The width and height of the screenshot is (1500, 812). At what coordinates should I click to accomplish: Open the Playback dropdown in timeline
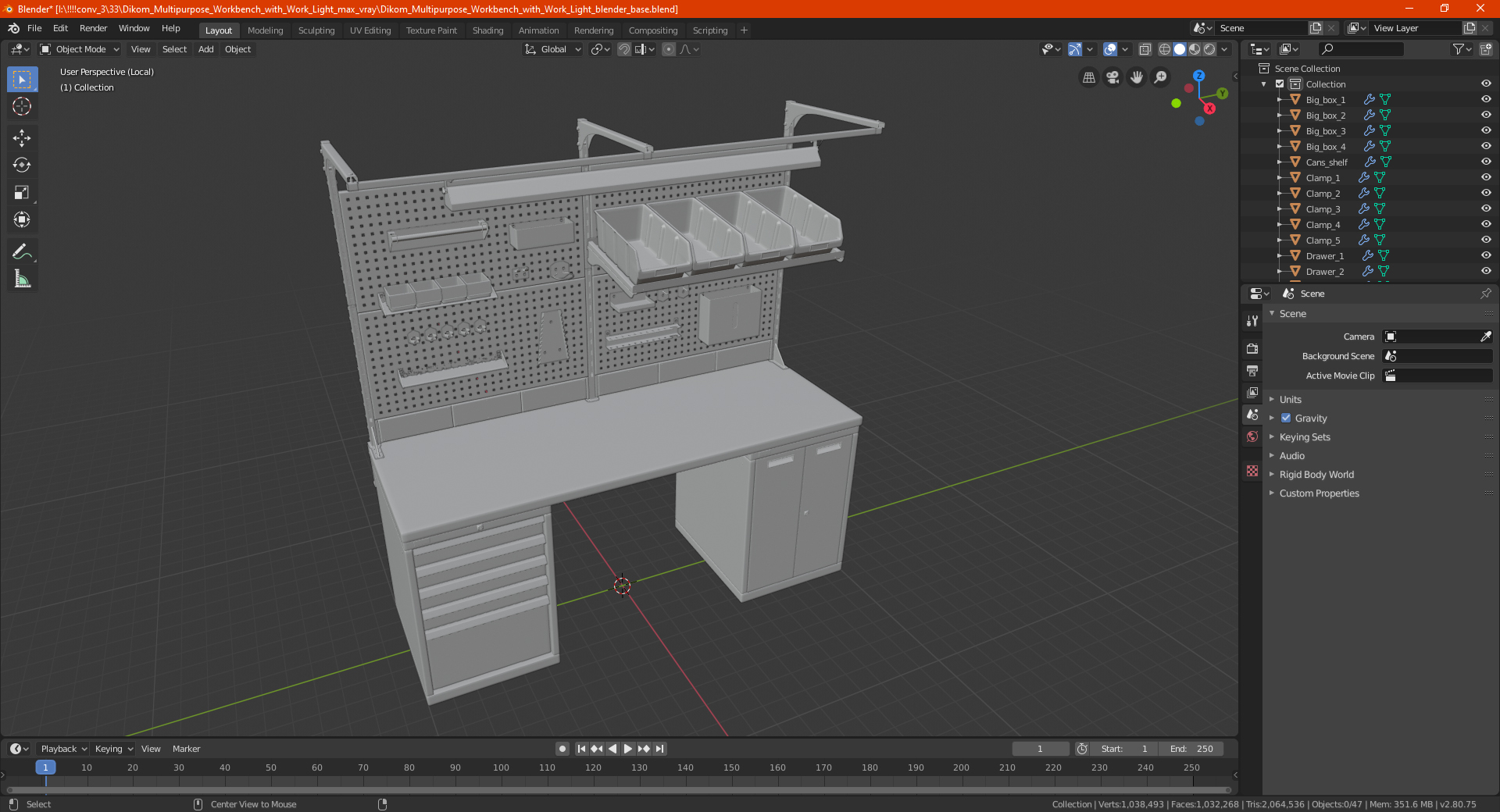[63, 749]
